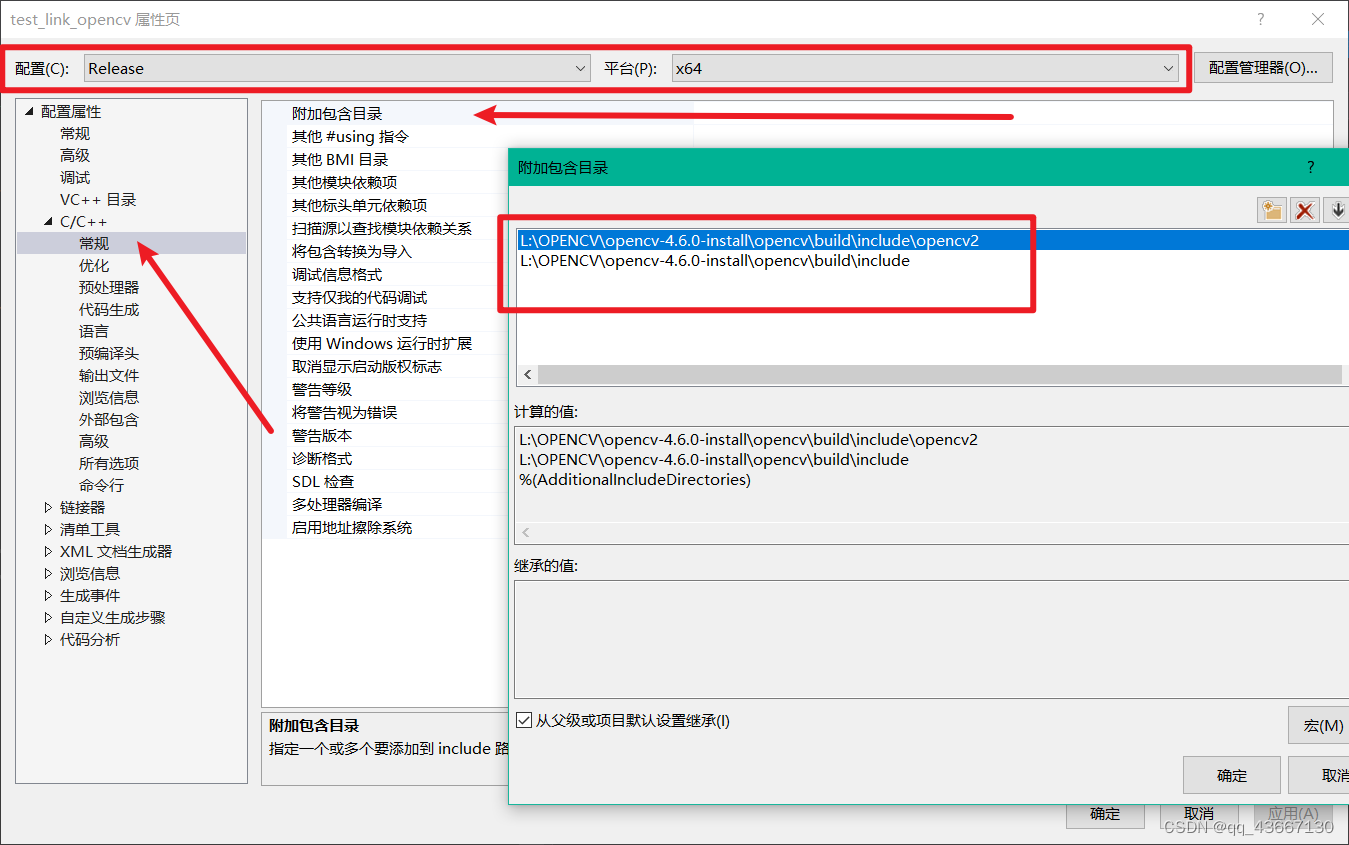
Task: Select VC++ 目录 in the tree
Action: (98, 199)
